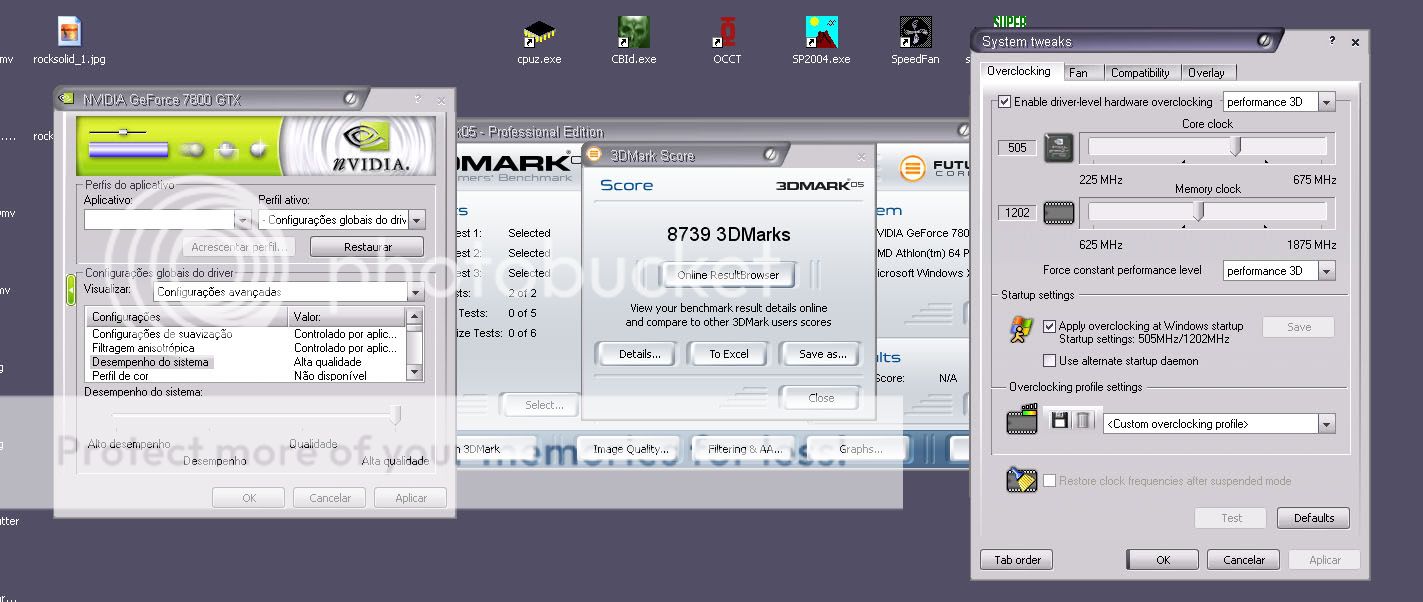This screenshot has width=1423, height=602.
Task: Enable Use alternate startup daemon
Action: coord(1049,361)
